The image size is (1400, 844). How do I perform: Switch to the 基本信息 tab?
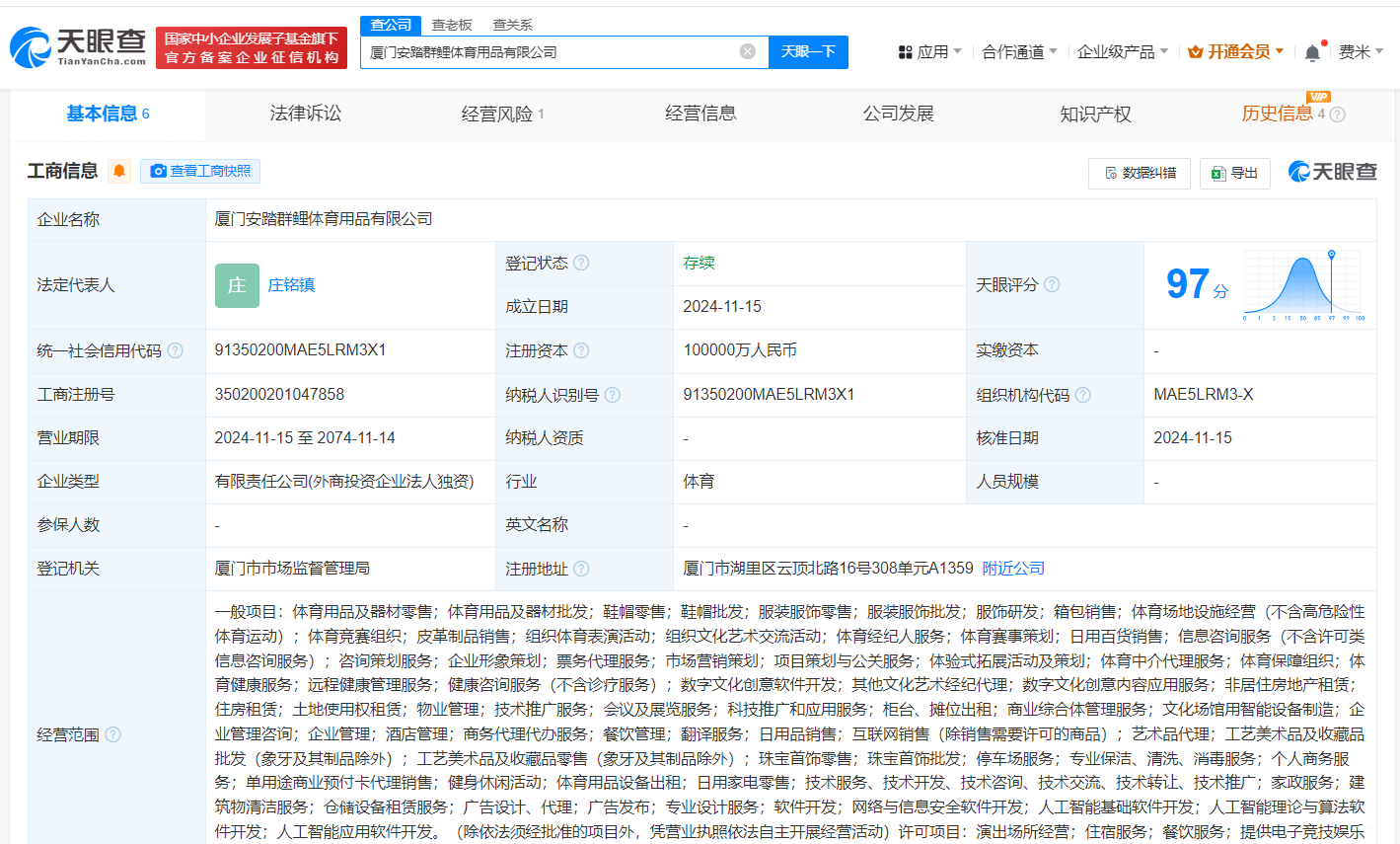pyautogui.click(x=108, y=115)
